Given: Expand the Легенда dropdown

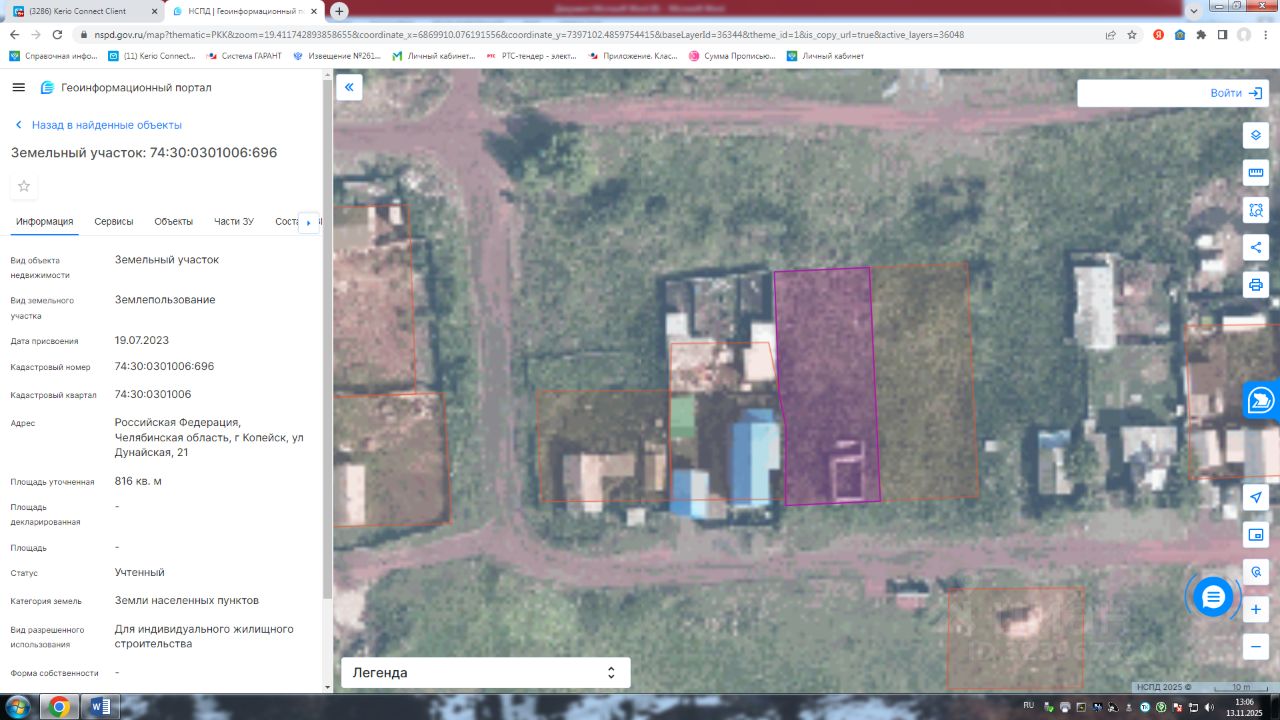Looking at the screenshot, I should [486, 673].
